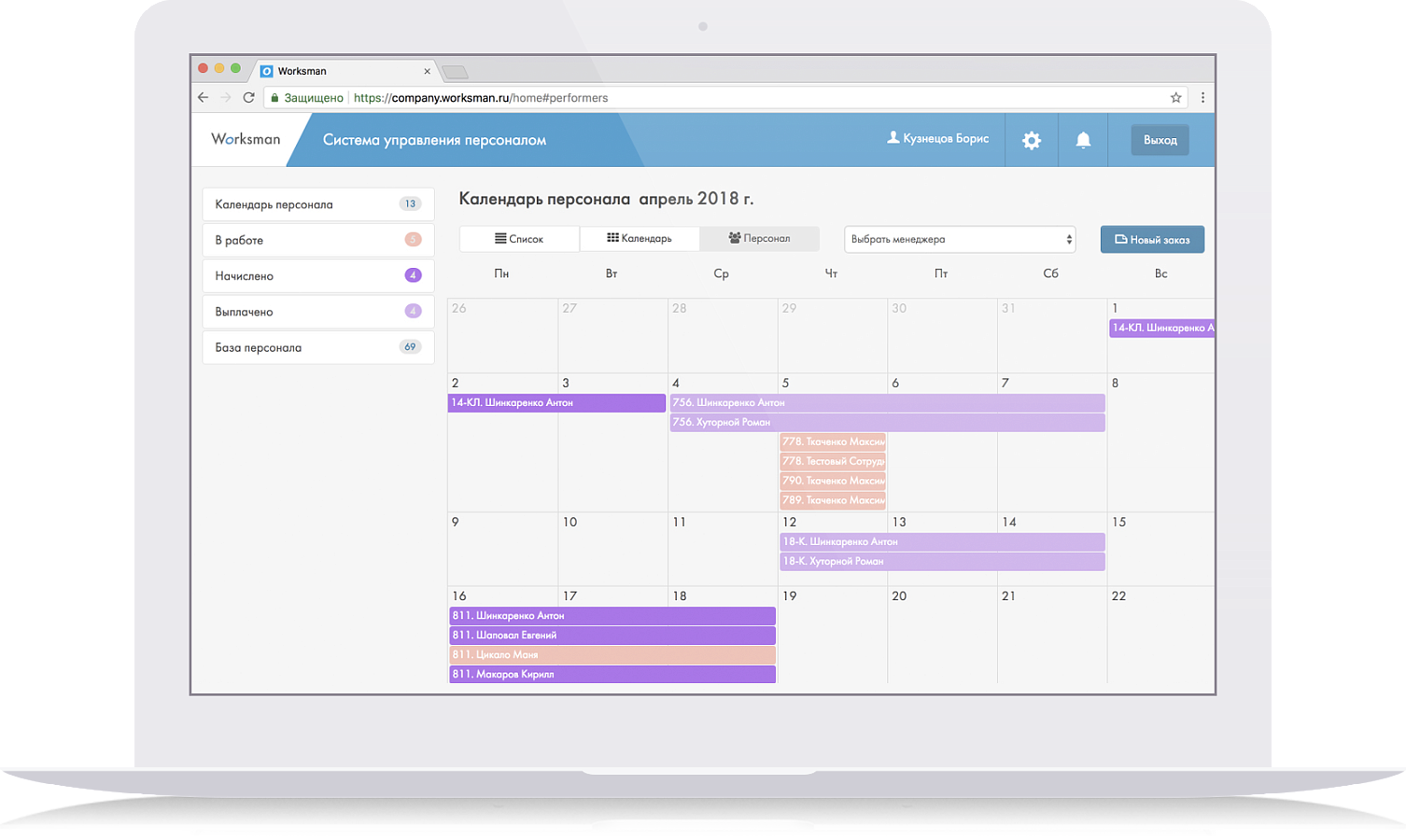The image size is (1406, 840).
Task: Switch to Календарь view
Action: (640, 239)
